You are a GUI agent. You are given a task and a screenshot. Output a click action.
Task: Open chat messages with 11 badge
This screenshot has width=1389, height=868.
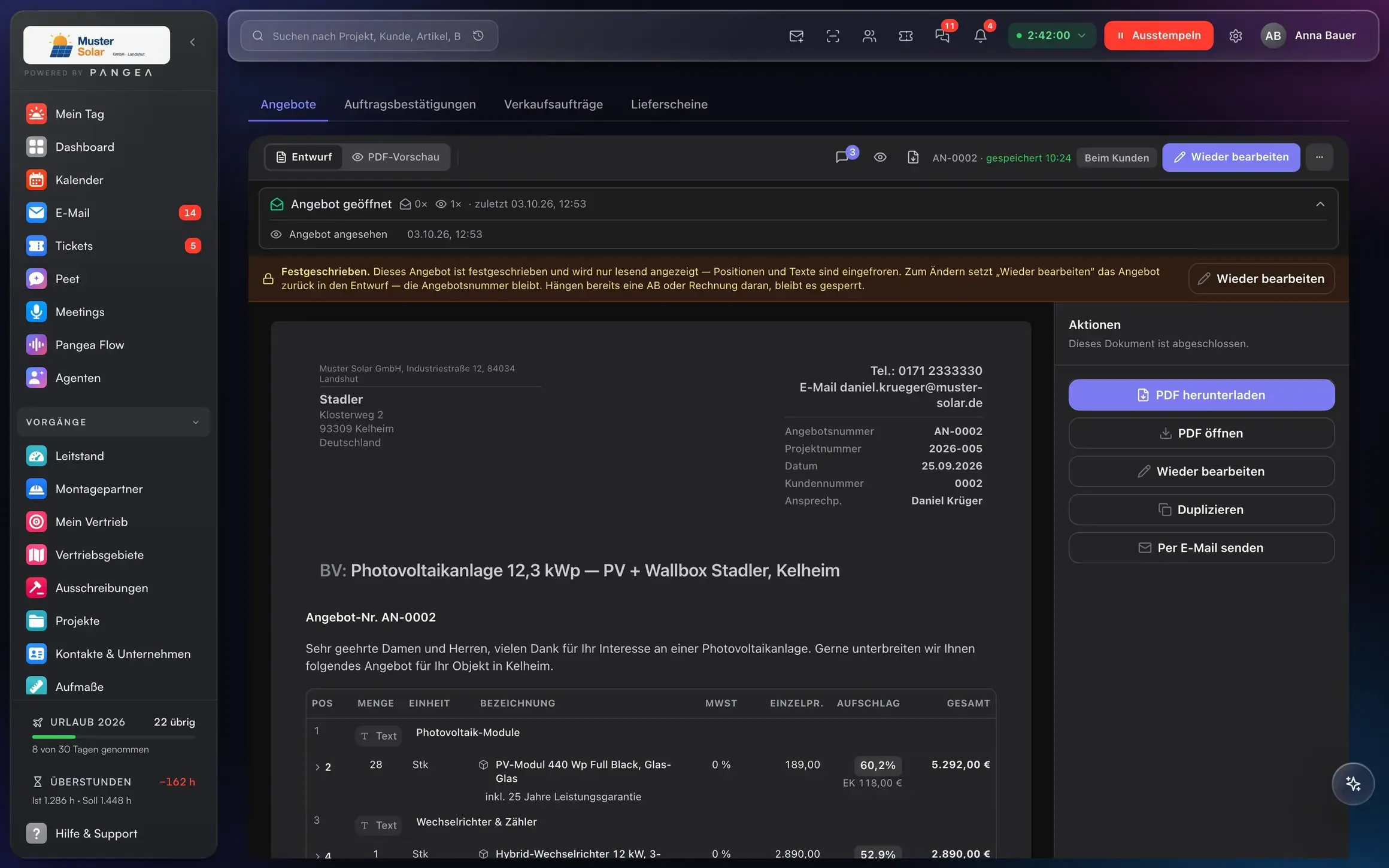point(942,36)
